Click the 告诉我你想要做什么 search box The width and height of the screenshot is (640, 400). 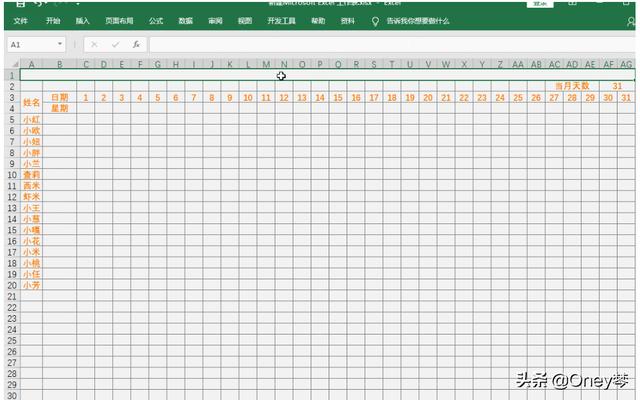pyautogui.click(x=418, y=20)
